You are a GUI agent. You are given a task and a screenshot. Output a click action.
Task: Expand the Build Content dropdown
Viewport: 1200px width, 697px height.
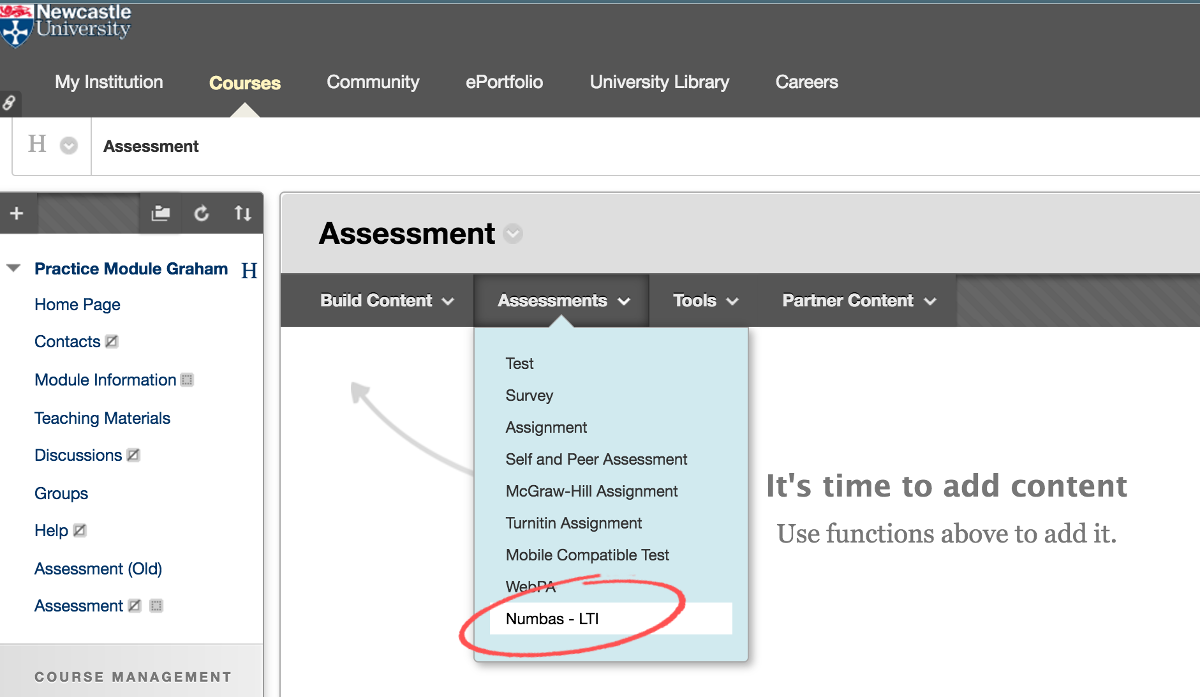click(x=386, y=301)
